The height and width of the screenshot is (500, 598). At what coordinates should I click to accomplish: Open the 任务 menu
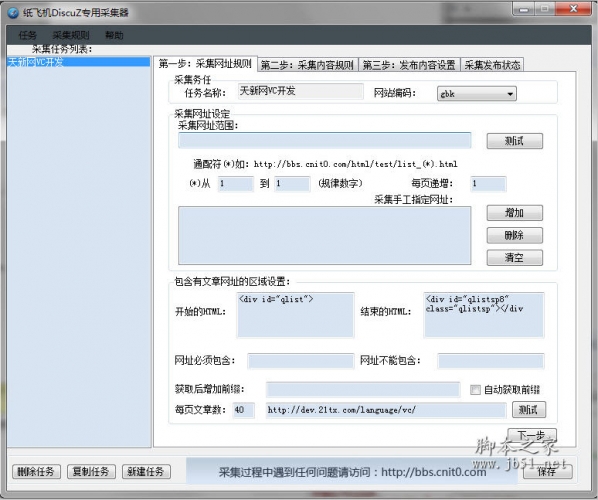(x=27, y=35)
